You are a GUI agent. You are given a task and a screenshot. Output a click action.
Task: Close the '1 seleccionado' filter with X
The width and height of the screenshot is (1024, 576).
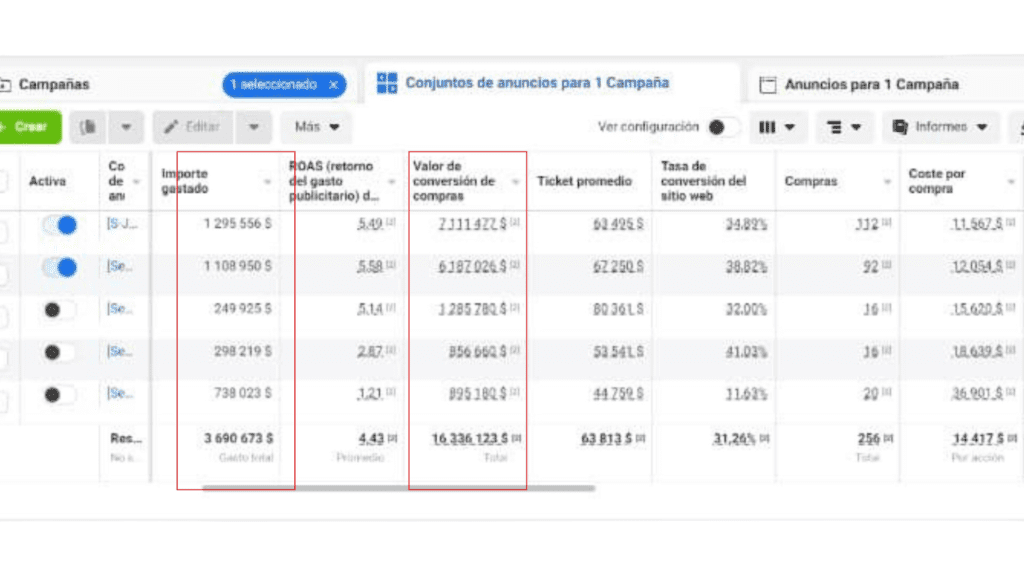[334, 85]
